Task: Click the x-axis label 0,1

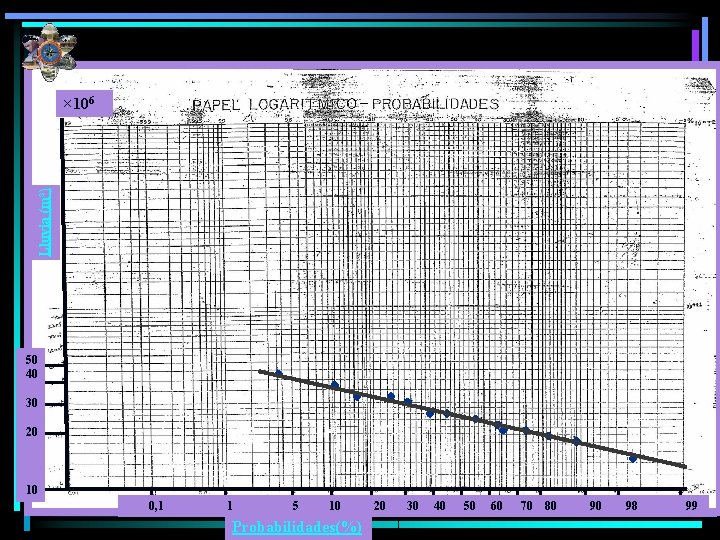Action: (x=156, y=506)
